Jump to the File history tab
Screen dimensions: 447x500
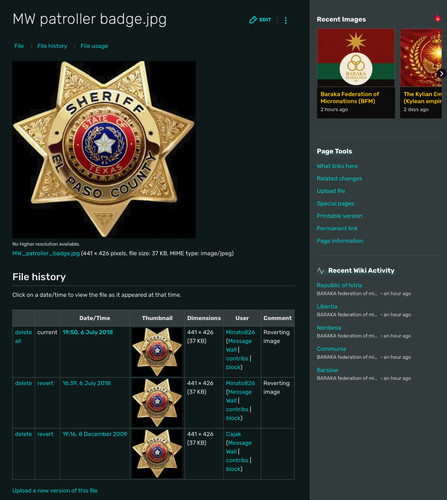coord(52,46)
